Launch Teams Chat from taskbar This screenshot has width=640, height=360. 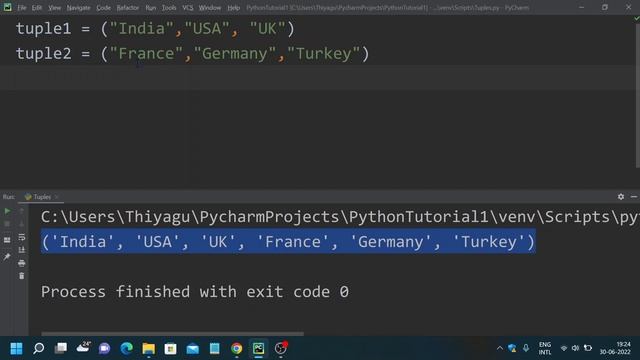point(104,349)
